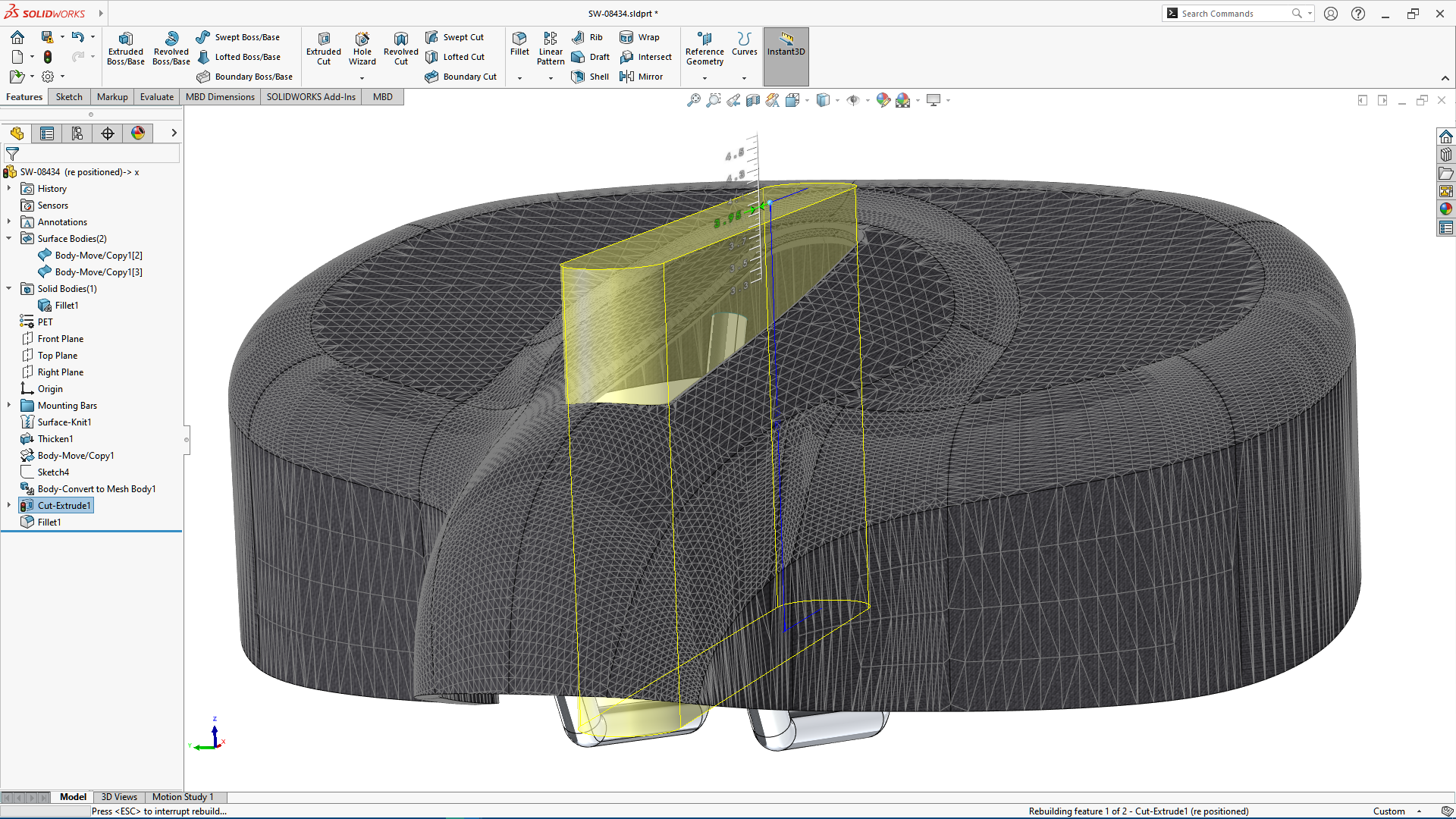Click the rebuild traffic light icon

tap(48, 57)
